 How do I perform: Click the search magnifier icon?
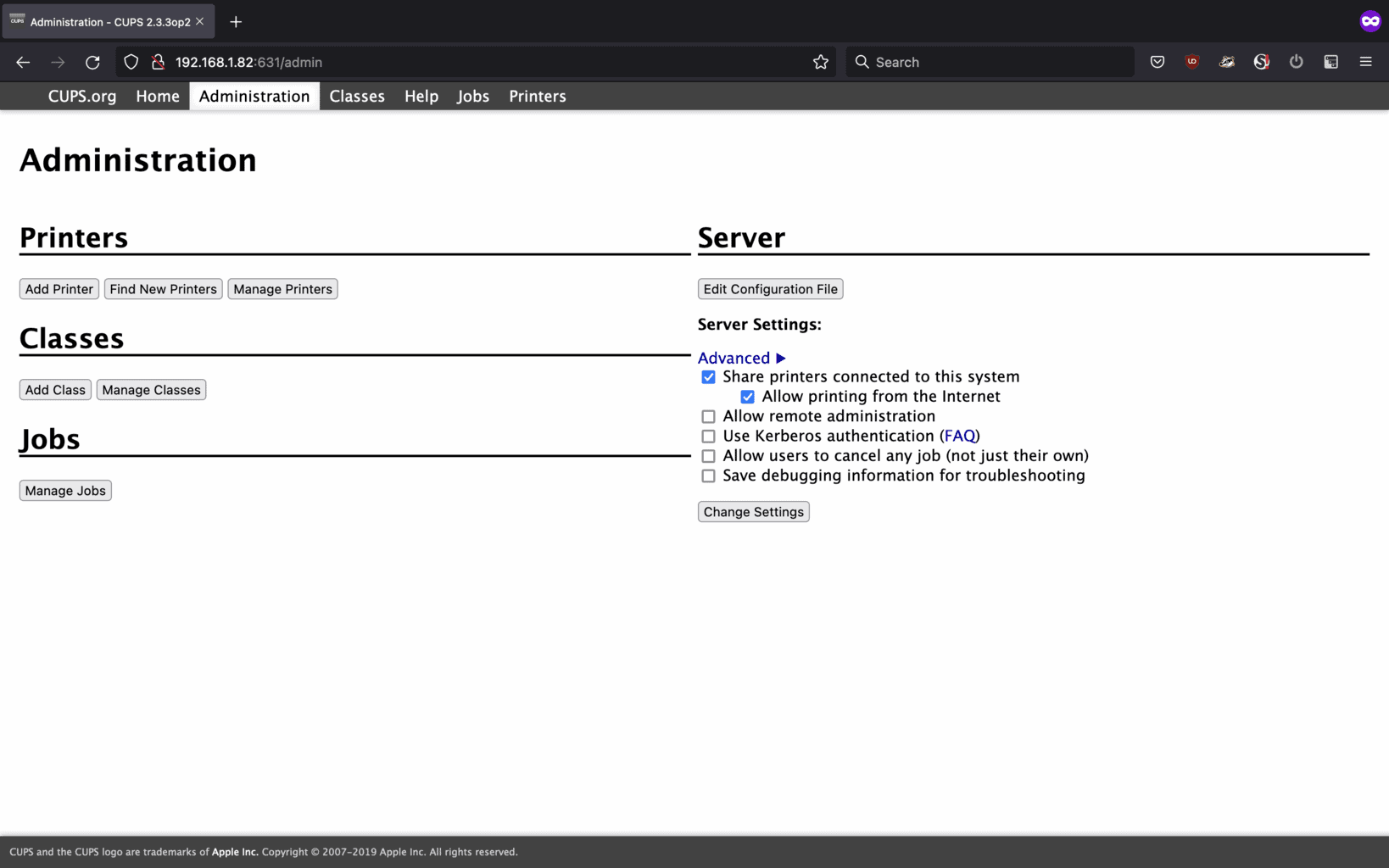[x=862, y=62]
